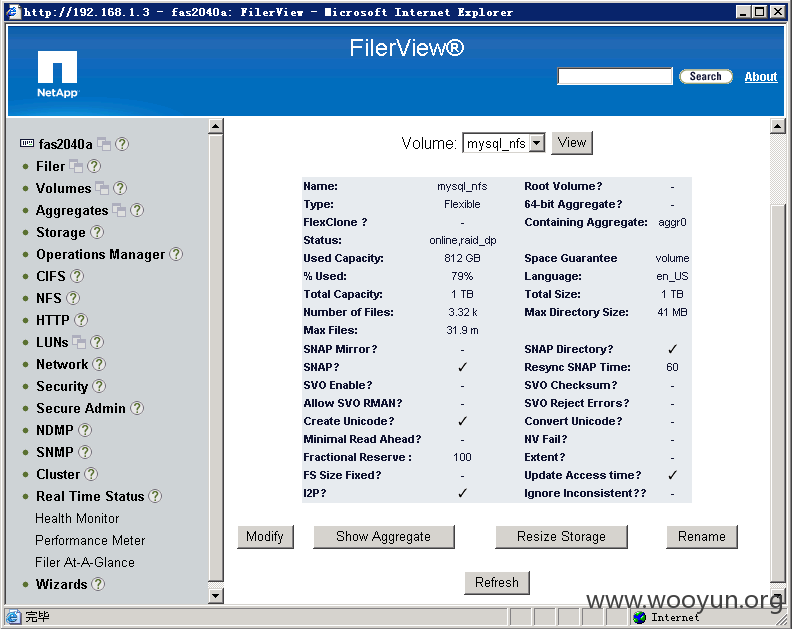Open the NDMP menu section
792x629 pixels.
tap(55, 430)
